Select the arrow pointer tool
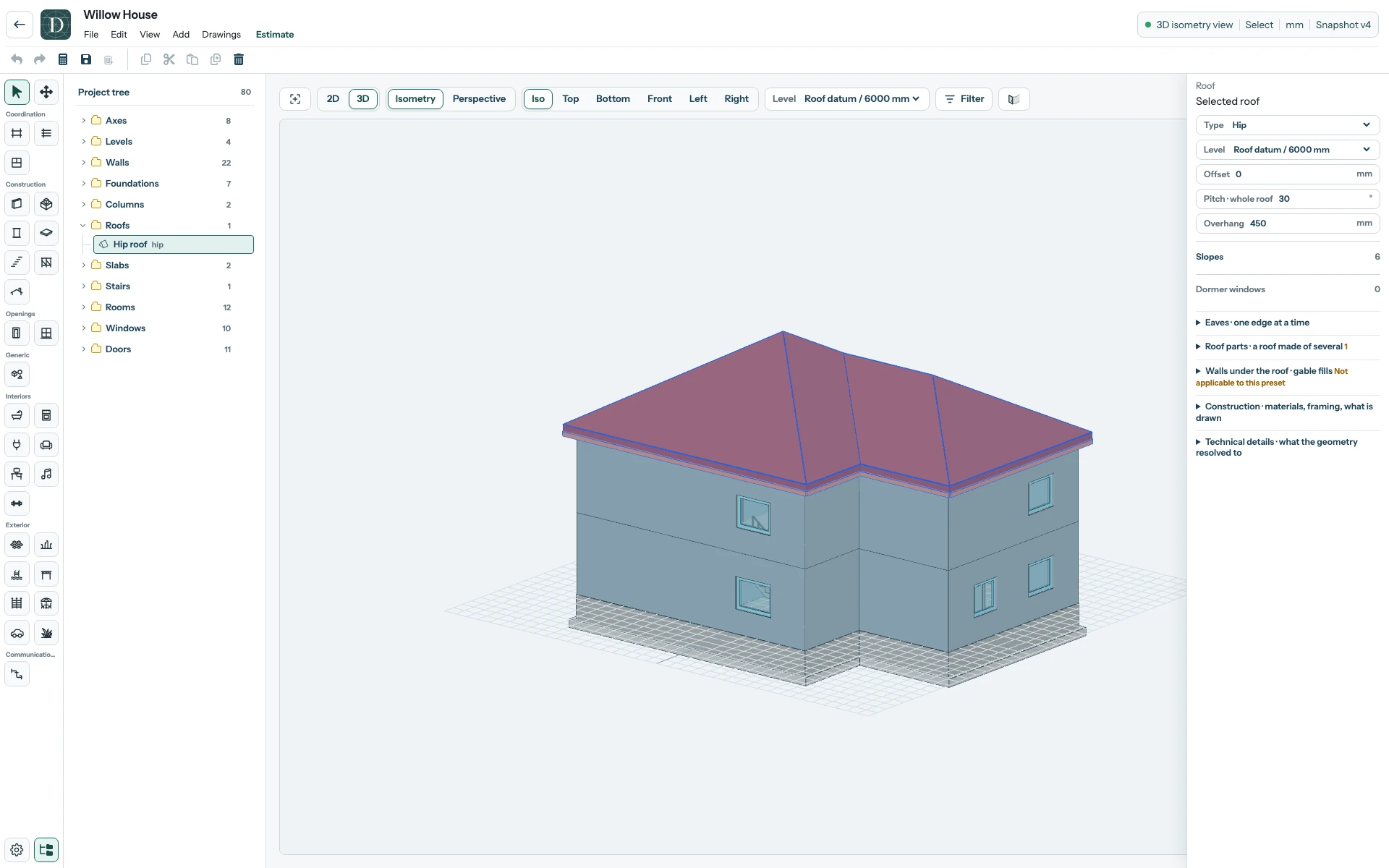1389x868 pixels. (17, 92)
